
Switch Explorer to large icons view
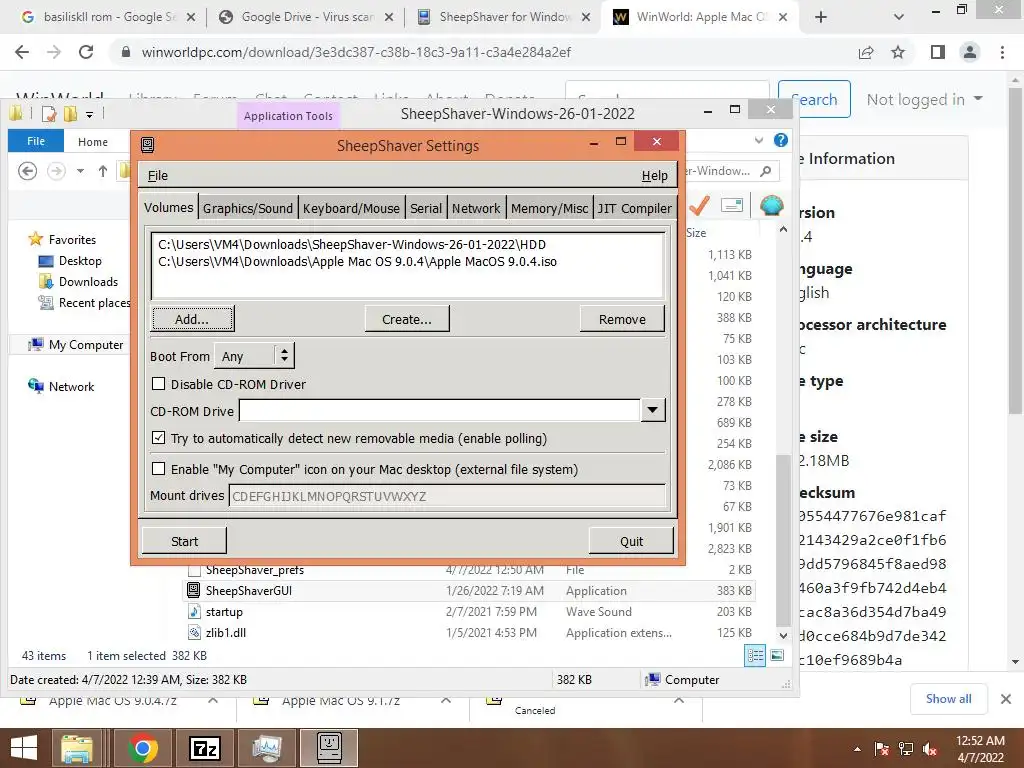pos(776,655)
